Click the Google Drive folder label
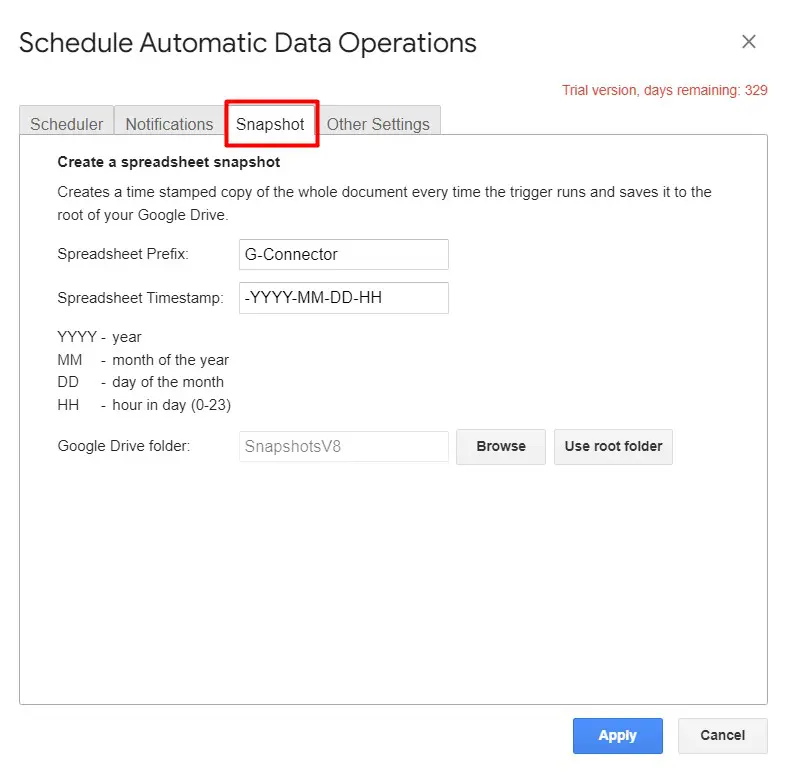Image resolution: width=788 pixels, height=777 pixels. coord(124,446)
